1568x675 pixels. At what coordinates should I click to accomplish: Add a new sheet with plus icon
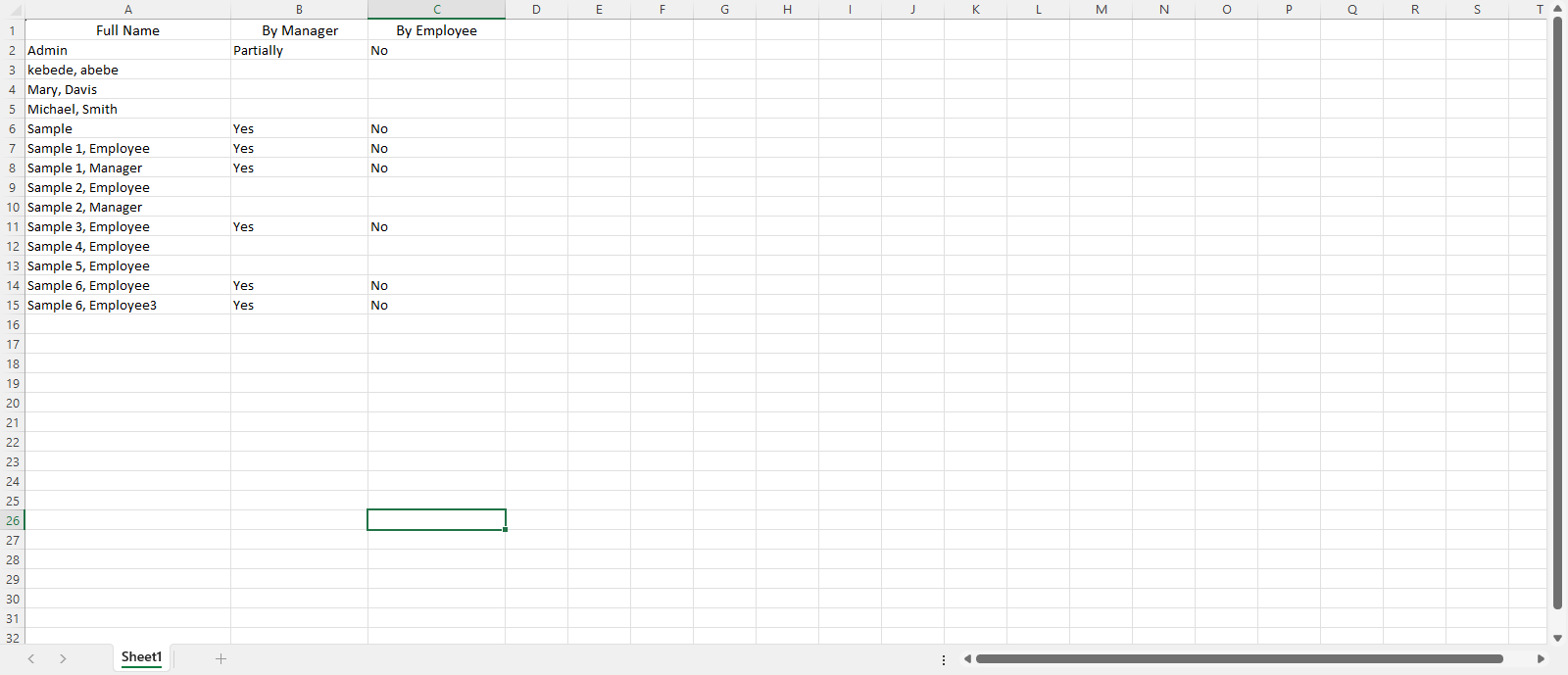click(220, 658)
